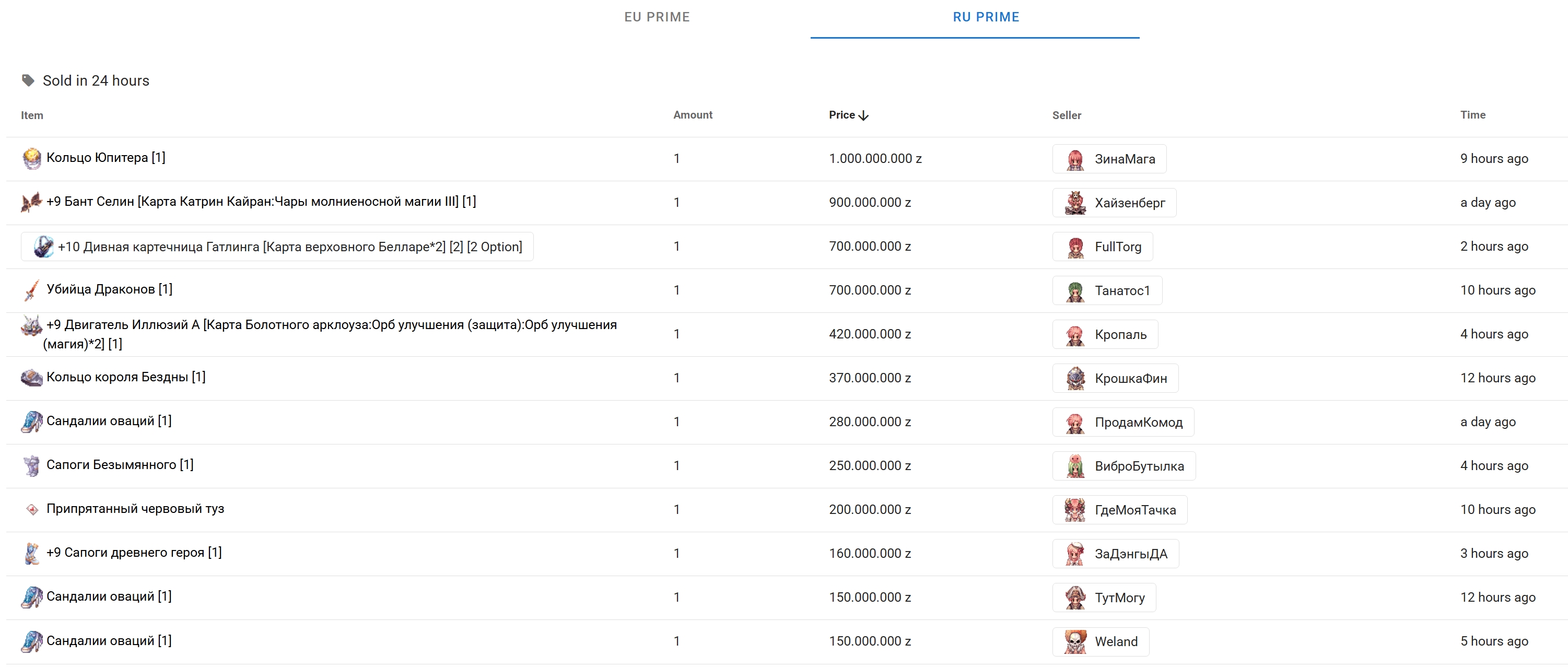
Task: Sort table by Amount column
Action: click(x=692, y=115)
